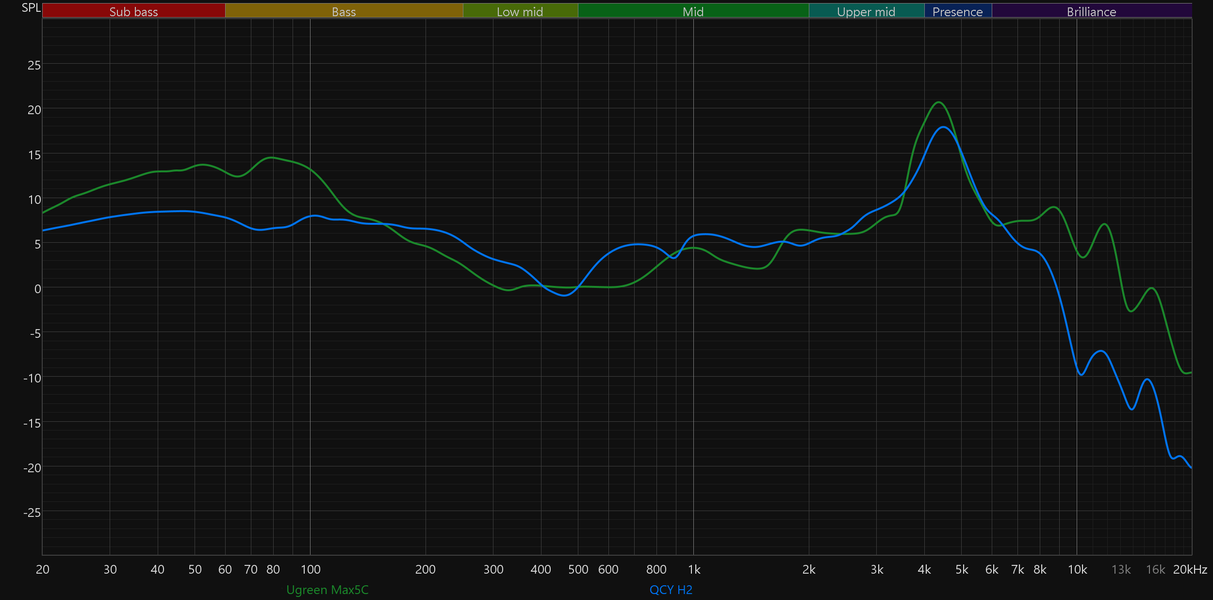Select the Bass frequency band header
Screen dimensions: 1213x600
(x=344, y=12)
